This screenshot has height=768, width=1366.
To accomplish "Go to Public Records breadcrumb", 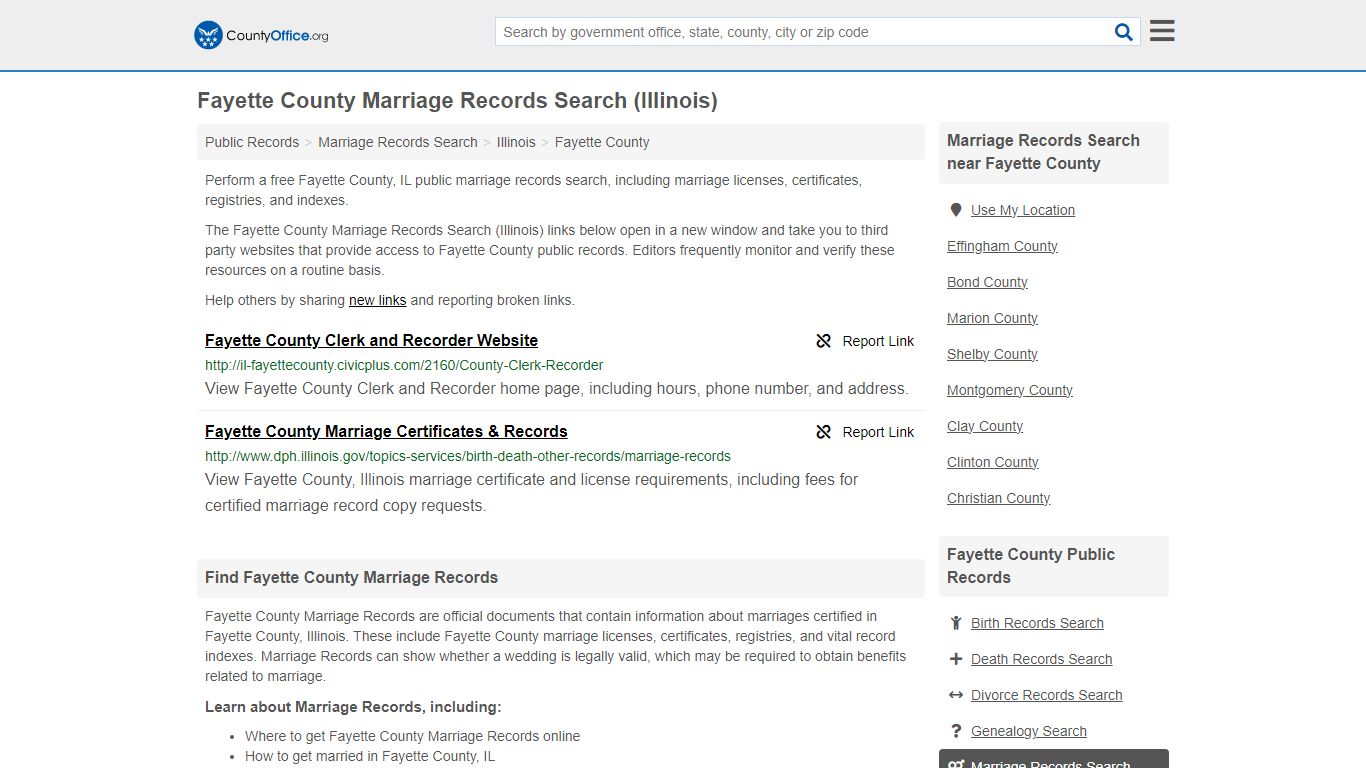I will 252,142.
